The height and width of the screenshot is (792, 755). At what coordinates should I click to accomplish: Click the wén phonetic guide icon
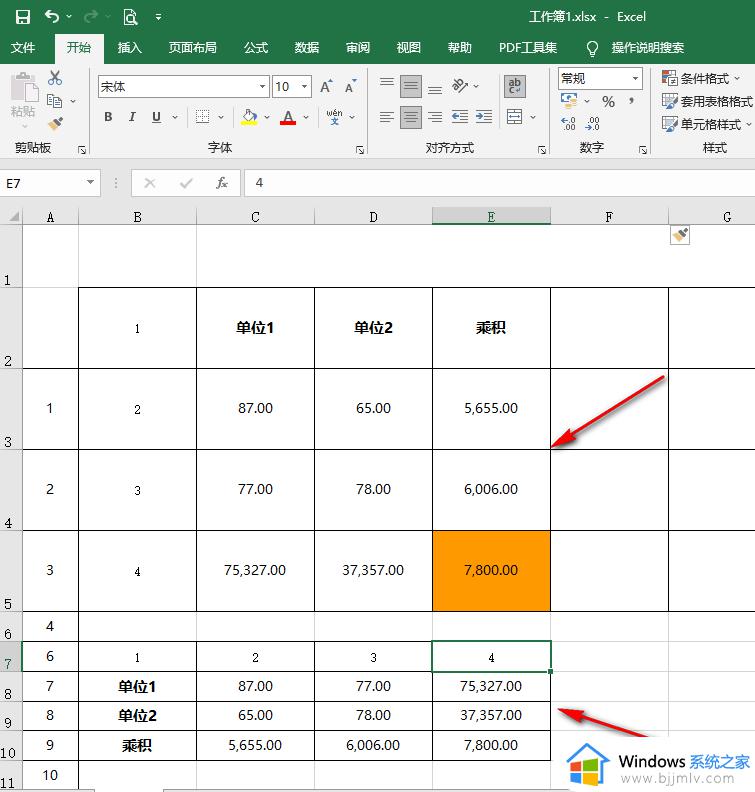[334, 117]
